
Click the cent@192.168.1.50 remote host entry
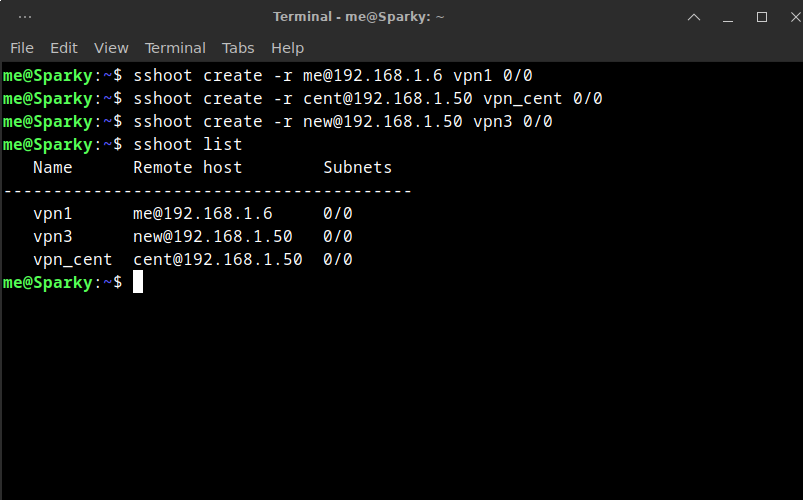pyautogui.click(x=217, y=260)
